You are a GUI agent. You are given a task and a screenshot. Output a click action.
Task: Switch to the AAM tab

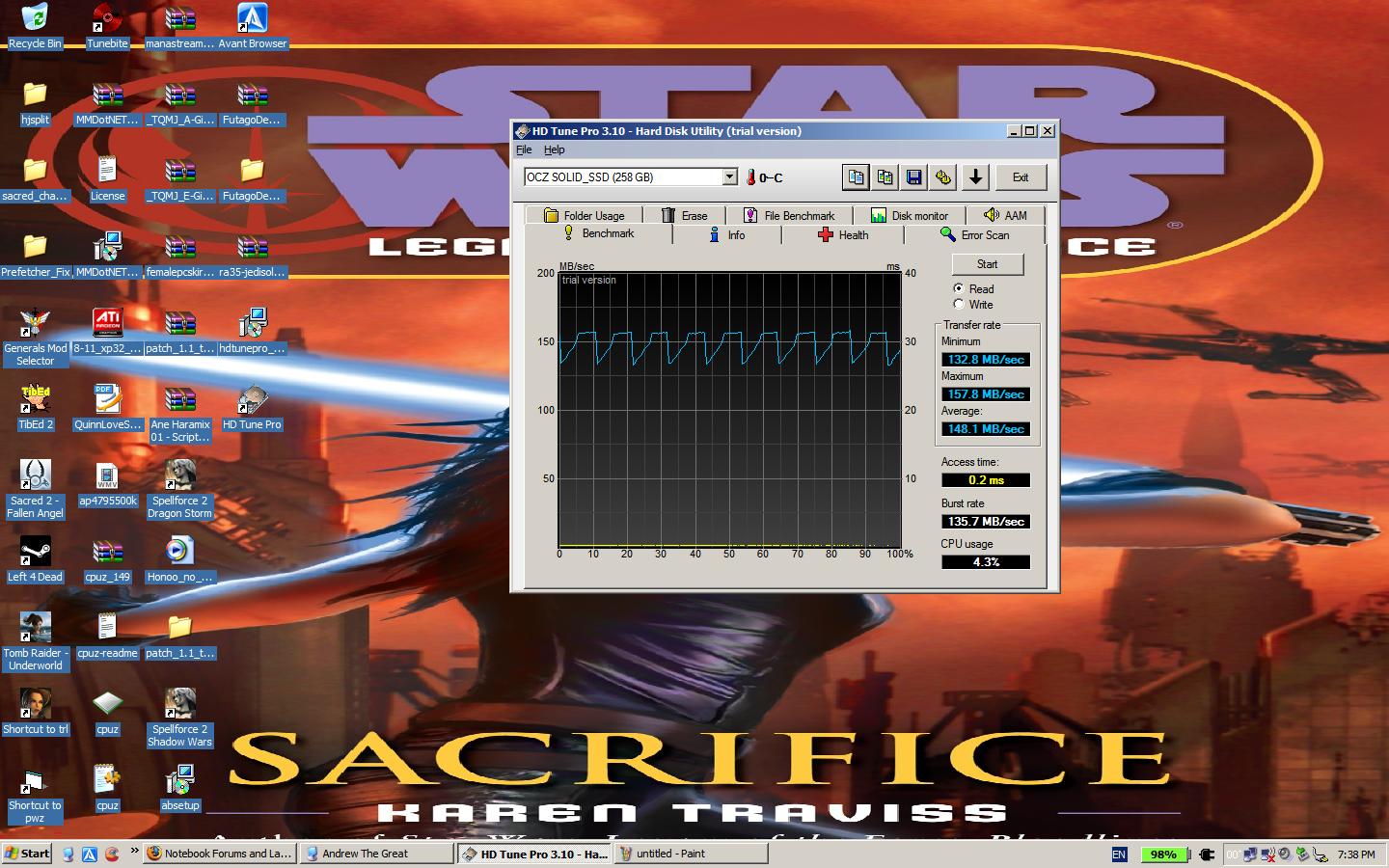pyautogui.click(x=1005, y=215)
